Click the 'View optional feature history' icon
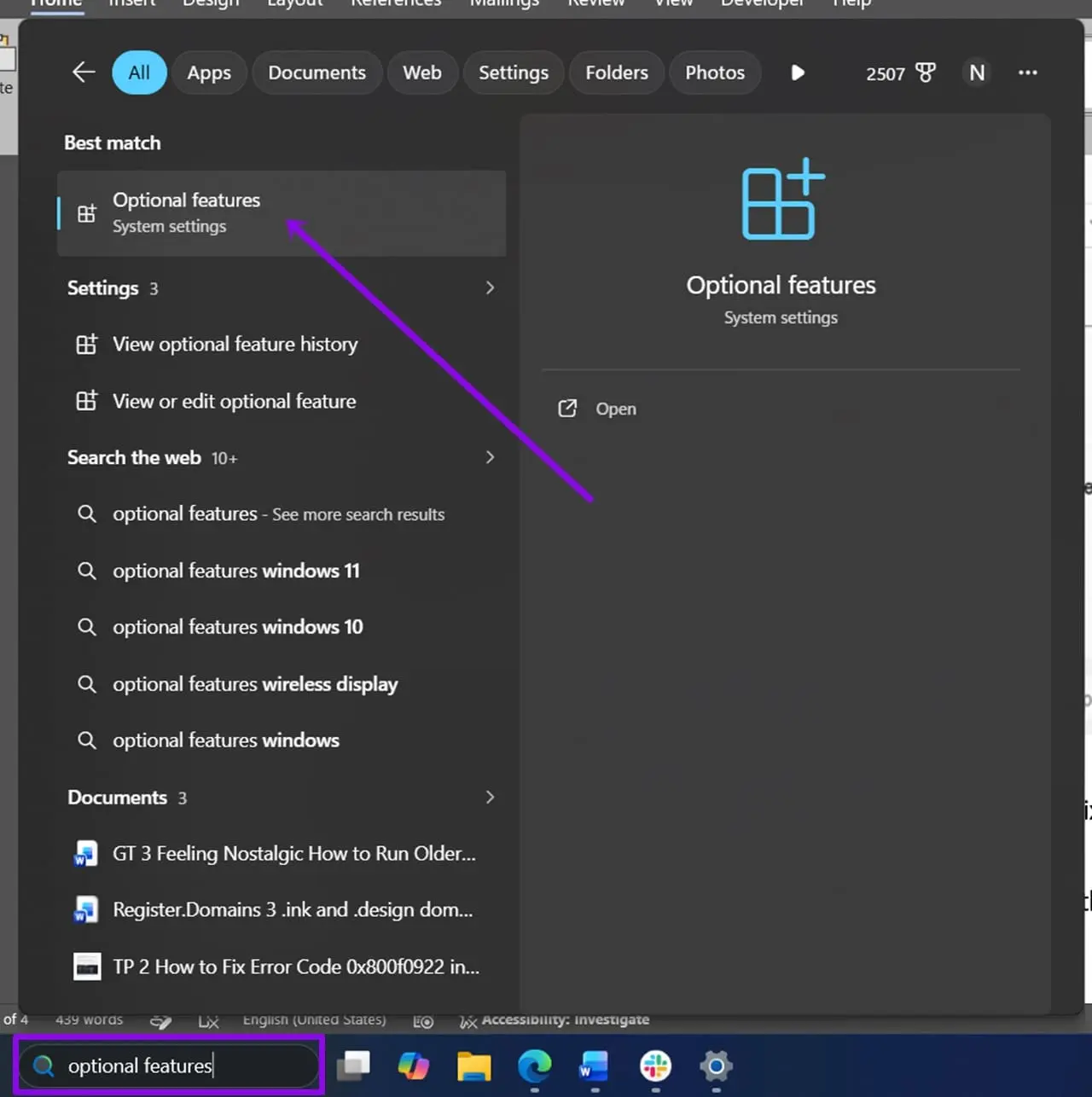This screenshot has height=1097, width=1092. tap(87, 345)
